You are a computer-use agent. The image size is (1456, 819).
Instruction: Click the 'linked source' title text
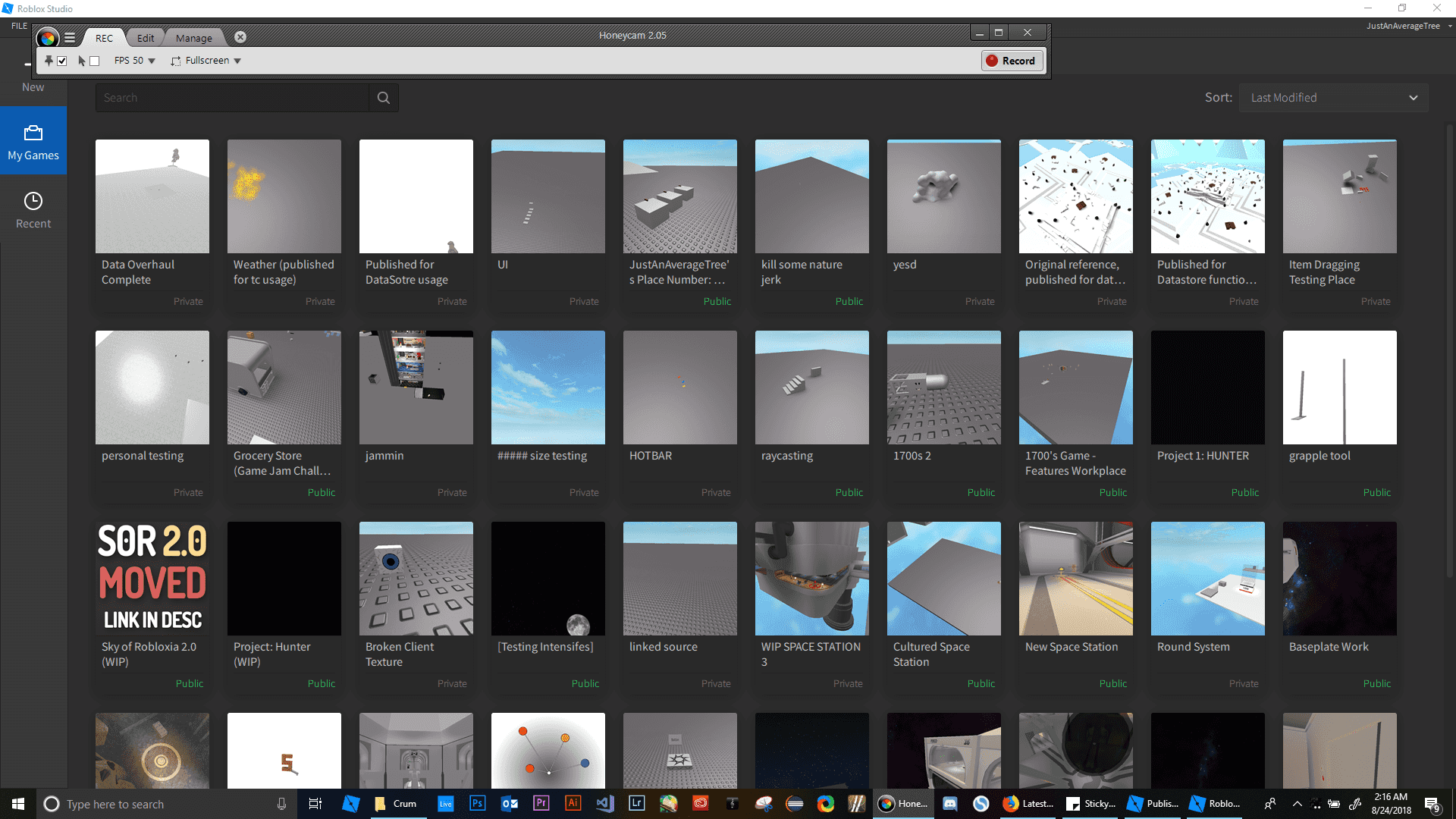[x=664, y=647]
